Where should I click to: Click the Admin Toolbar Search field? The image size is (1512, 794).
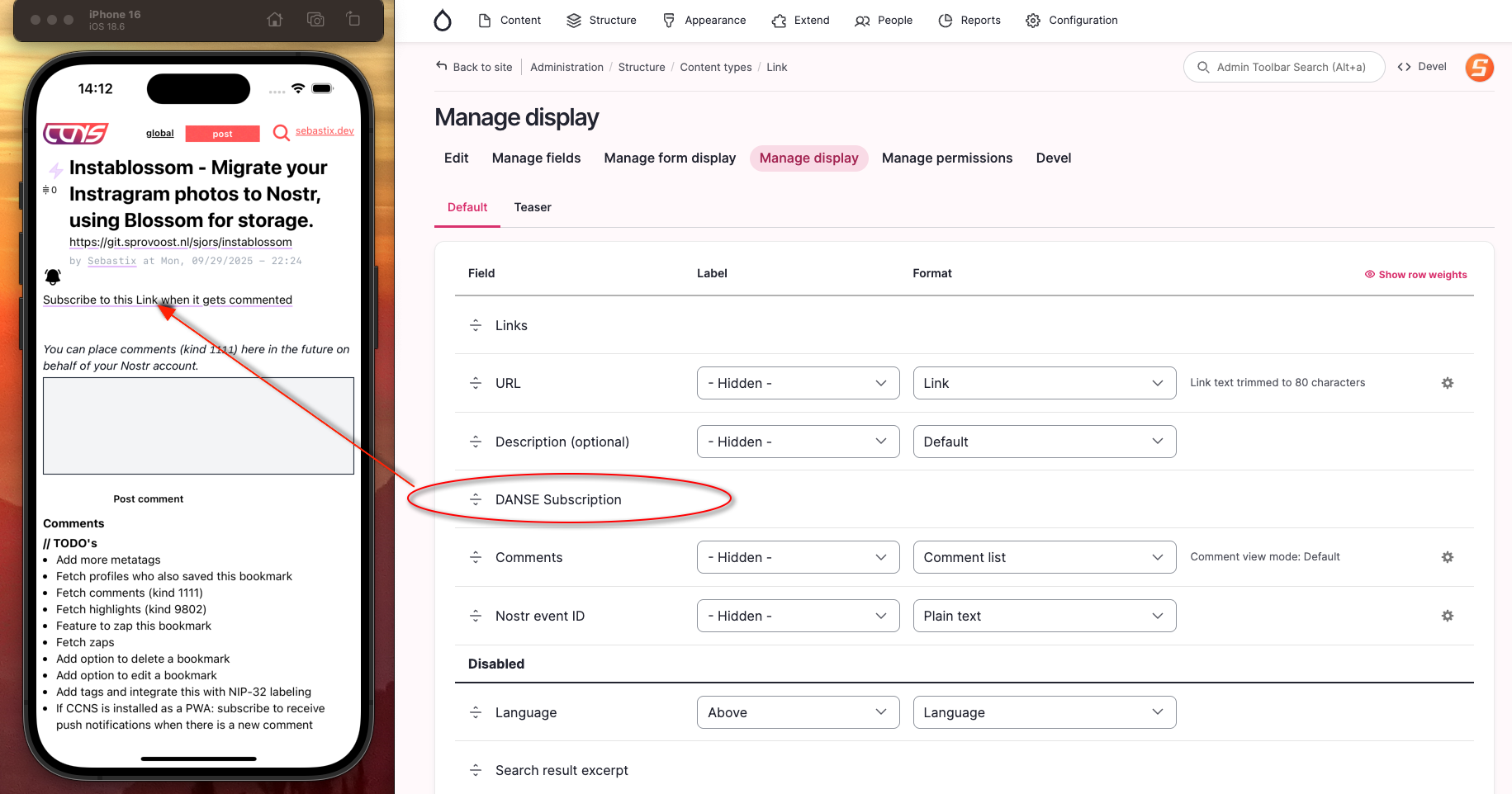click(x=1283, y=68)
